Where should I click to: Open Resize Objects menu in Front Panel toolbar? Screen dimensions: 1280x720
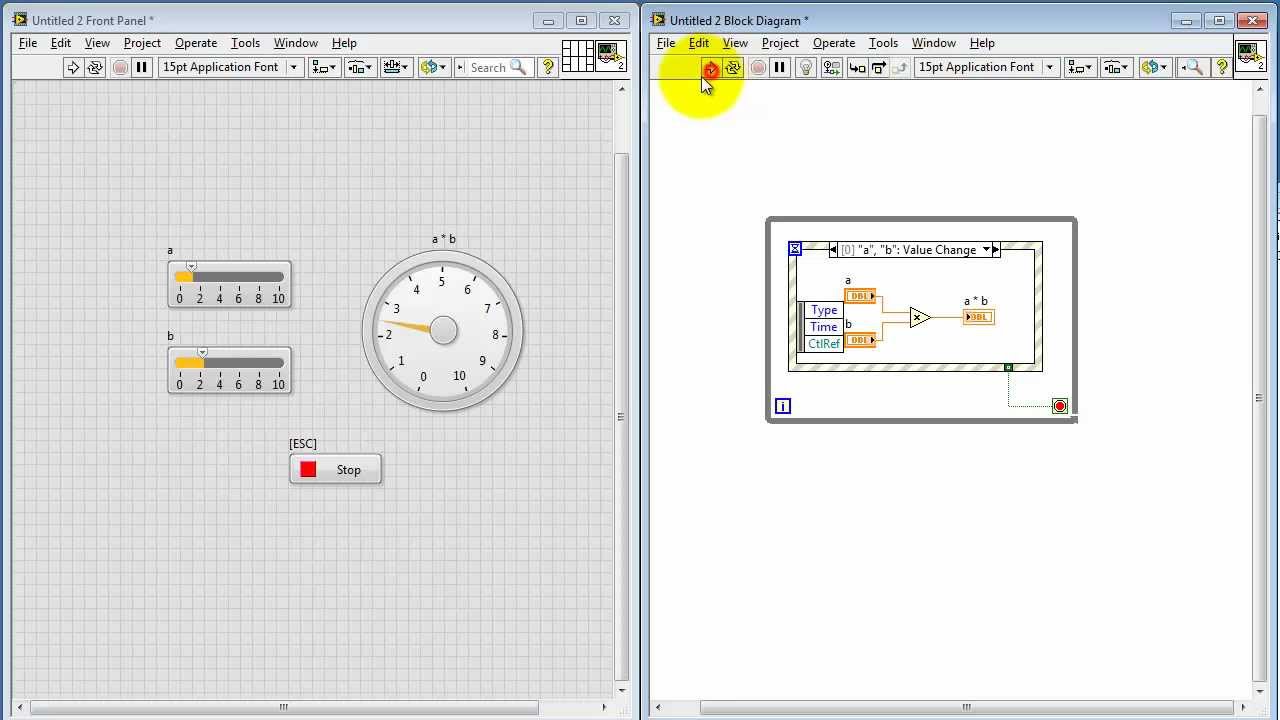click(395, 67)
